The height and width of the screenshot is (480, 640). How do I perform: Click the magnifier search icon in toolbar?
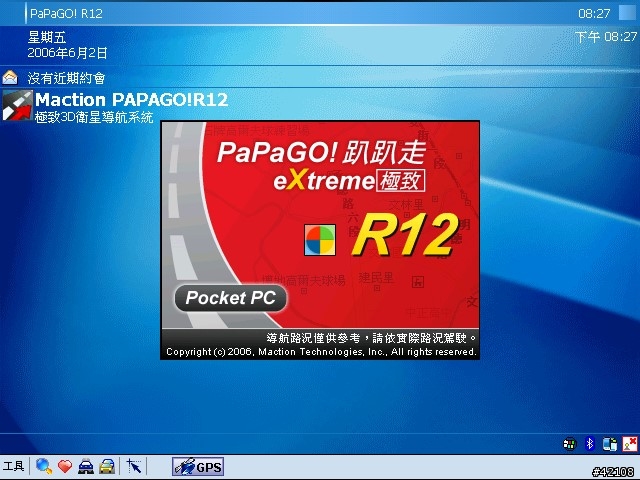pos(44,466)
